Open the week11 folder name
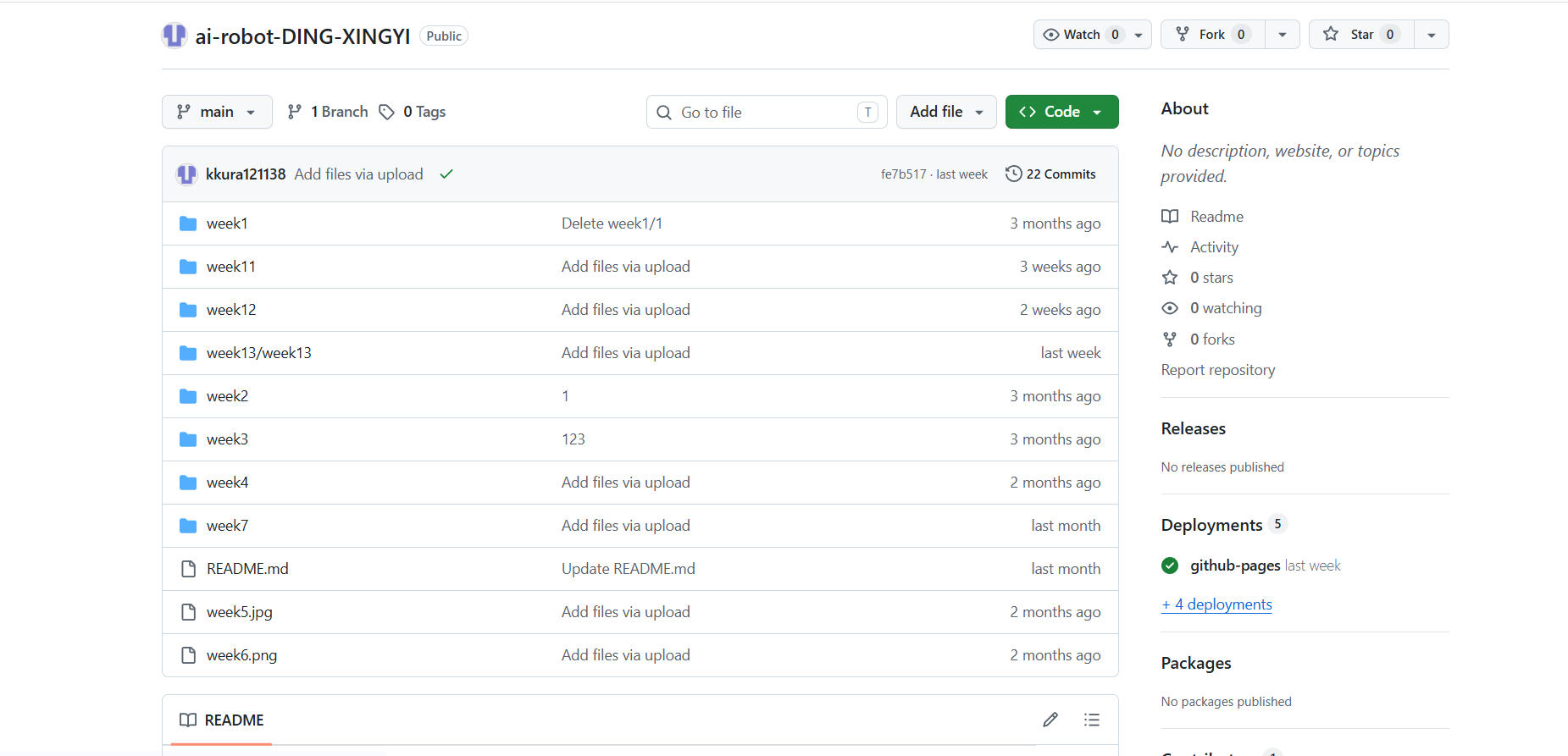 point(231,267)
